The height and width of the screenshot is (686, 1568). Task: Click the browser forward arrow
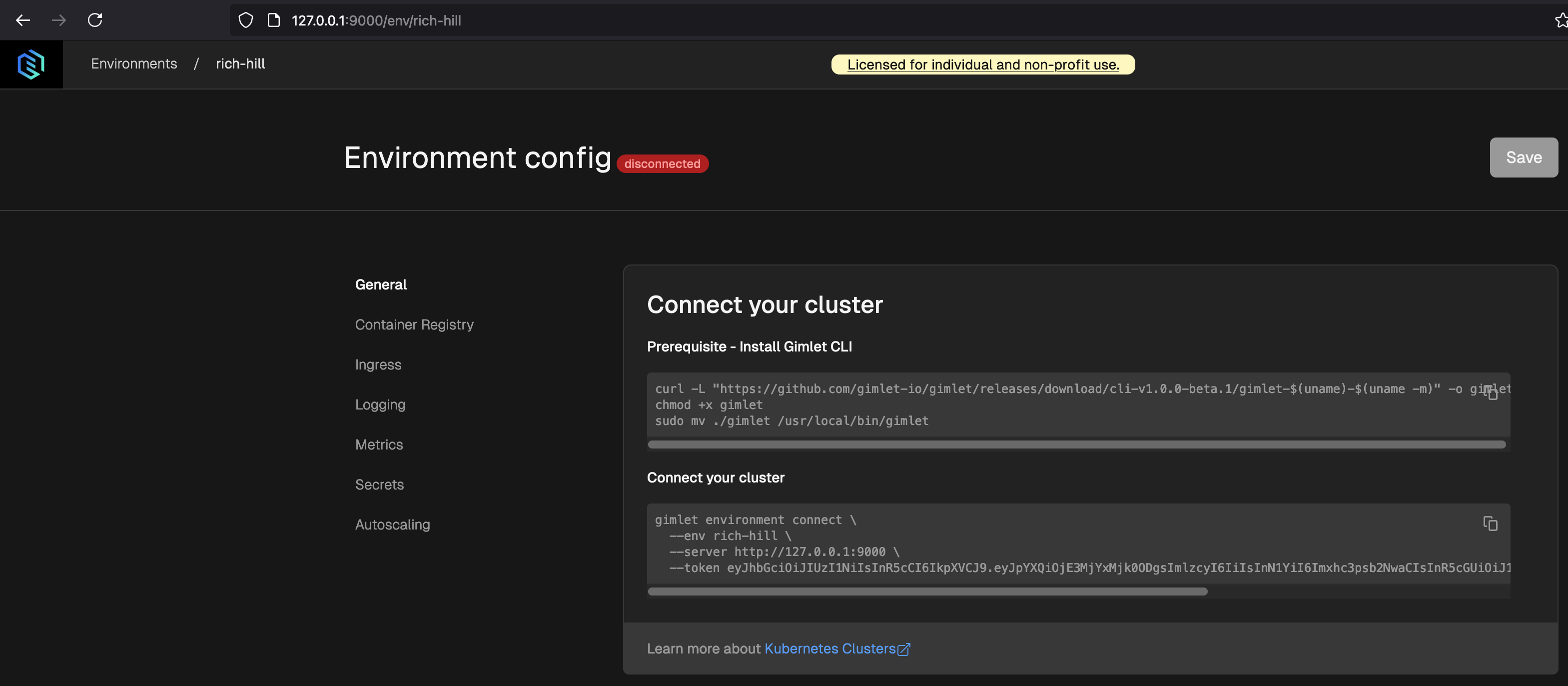coord(59,20)
